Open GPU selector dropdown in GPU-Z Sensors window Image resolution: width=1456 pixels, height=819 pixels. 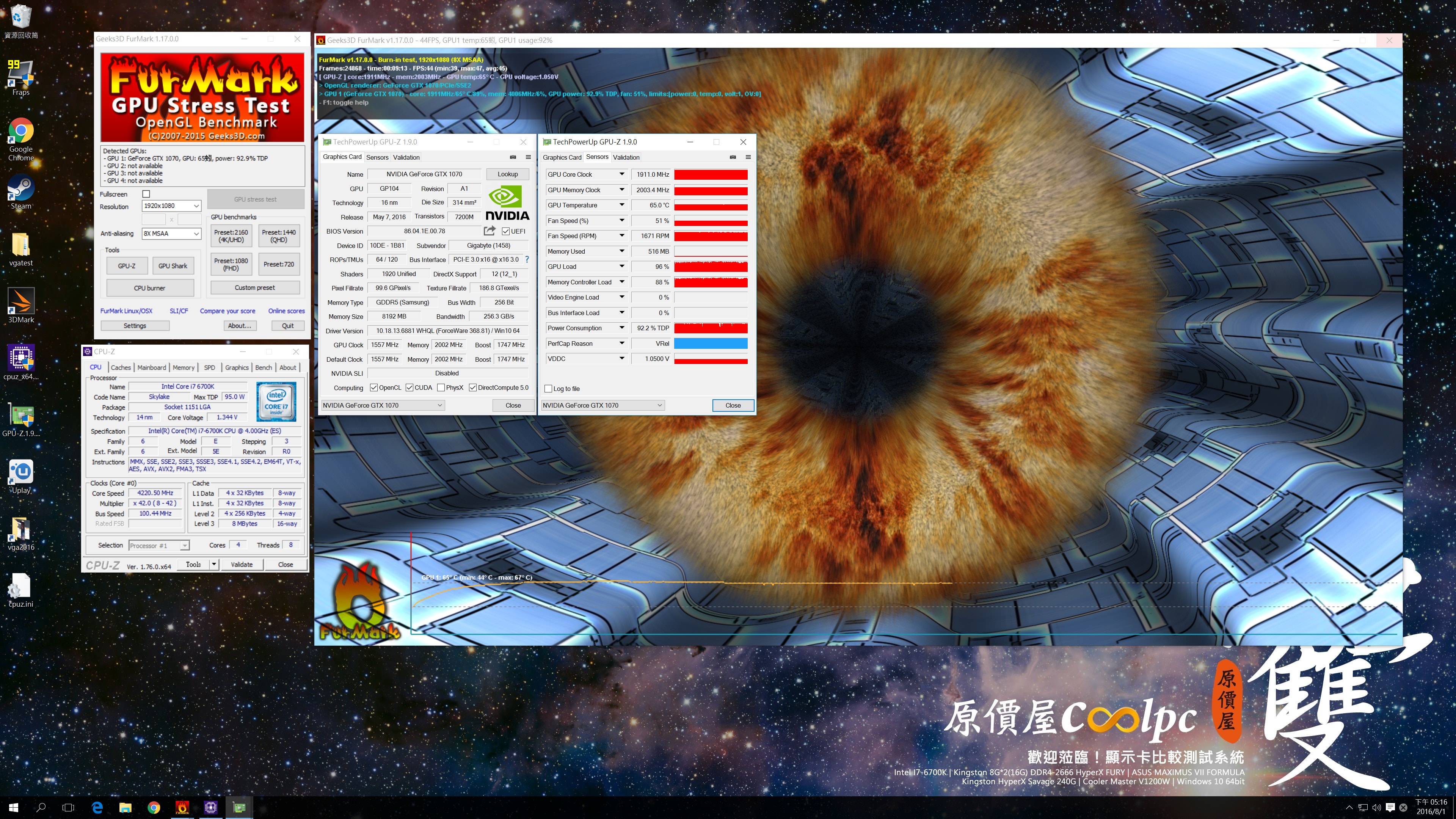point(602,405)
